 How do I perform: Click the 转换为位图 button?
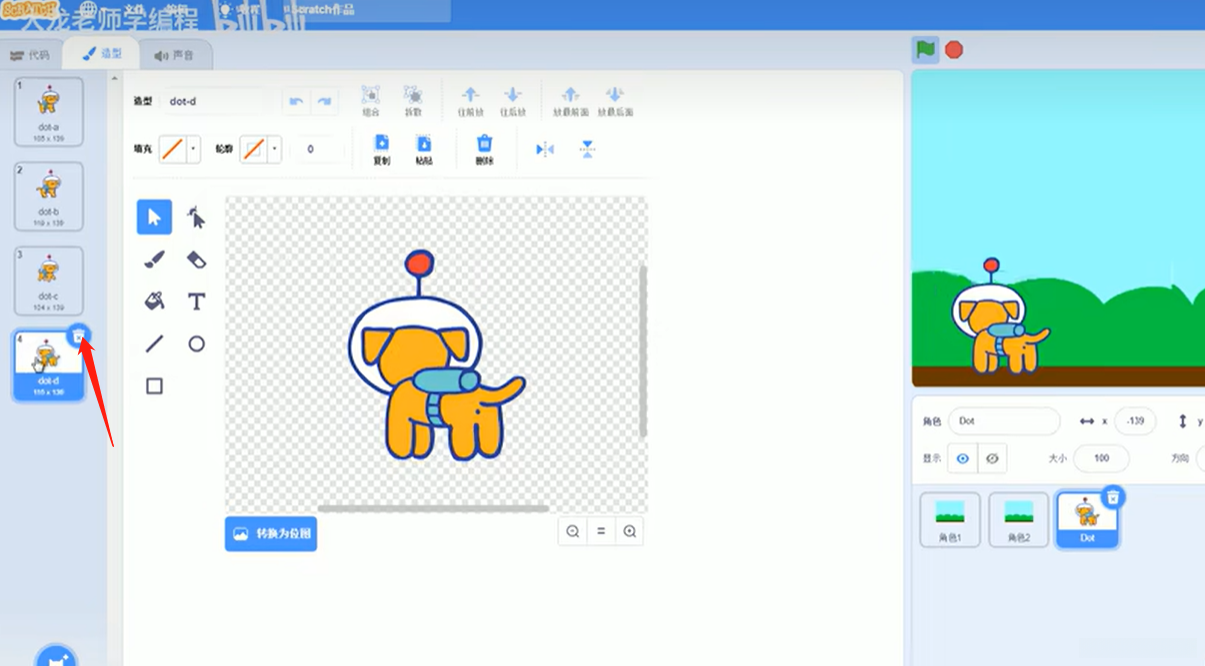pos(271,533)
